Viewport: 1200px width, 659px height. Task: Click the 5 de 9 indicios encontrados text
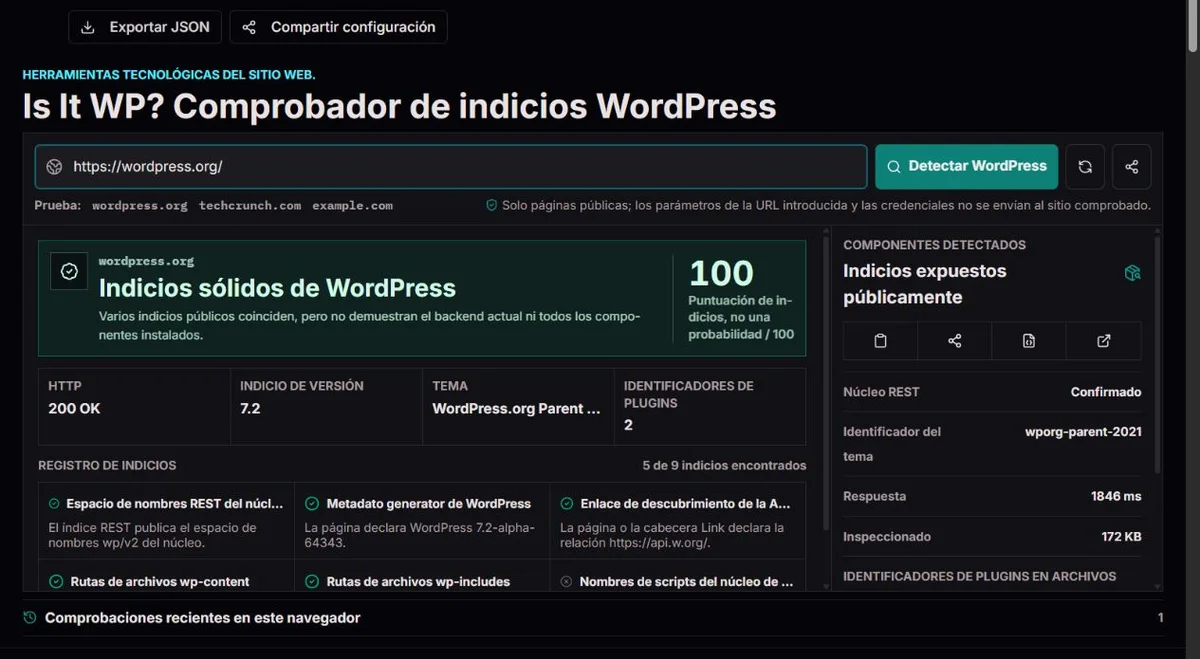pyautogui.click(x=724, y=465)
